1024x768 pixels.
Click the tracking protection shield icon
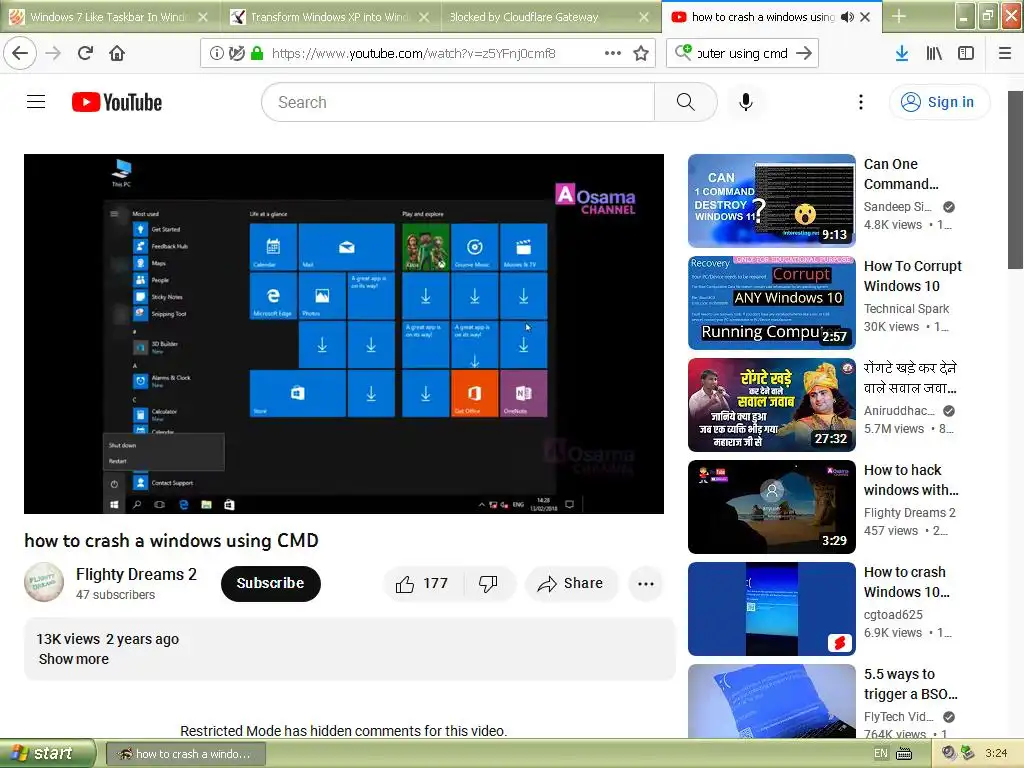pyautogui.click(x=236, y=54)
